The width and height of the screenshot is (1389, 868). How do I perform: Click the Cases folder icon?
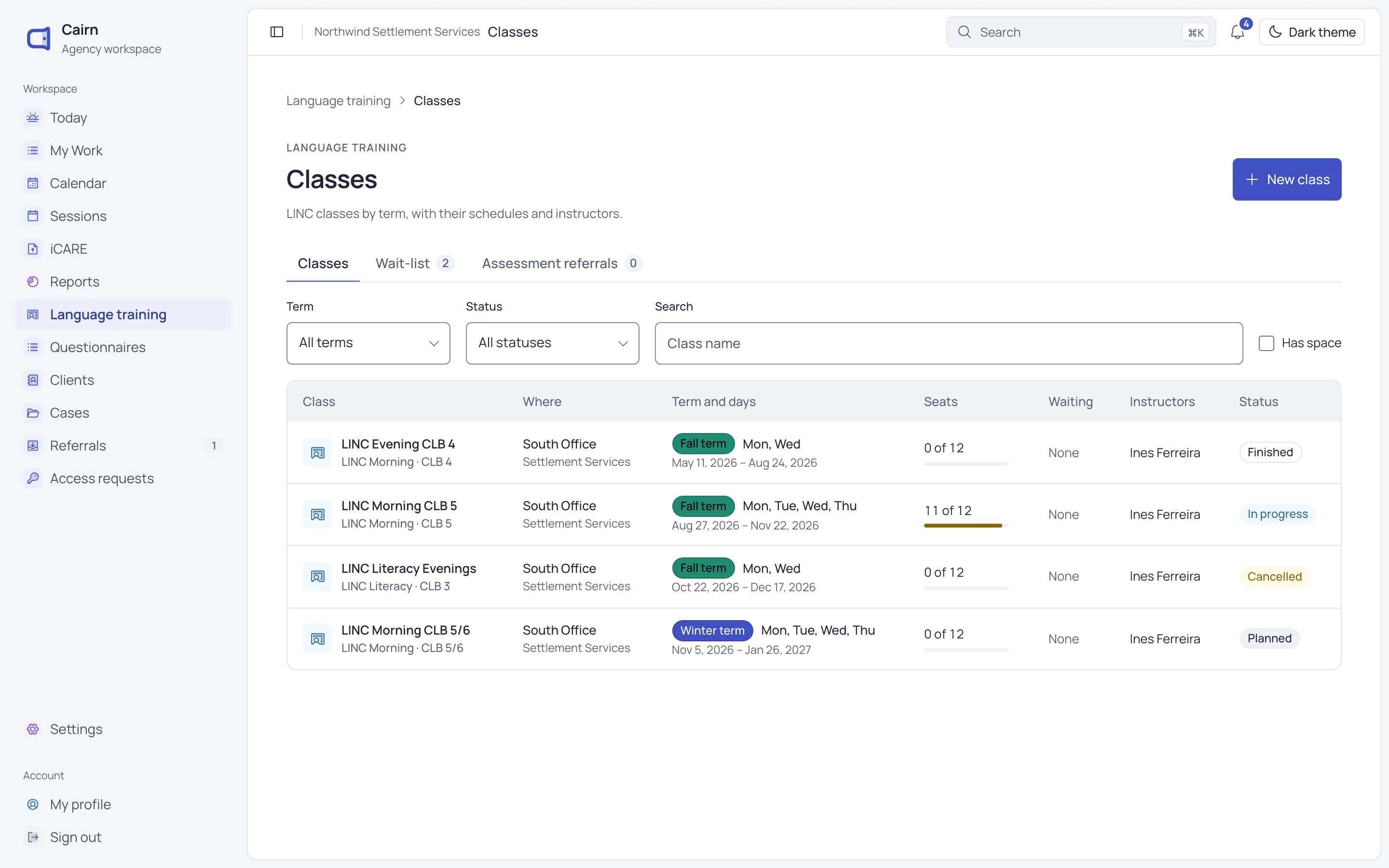pos(33,413)
